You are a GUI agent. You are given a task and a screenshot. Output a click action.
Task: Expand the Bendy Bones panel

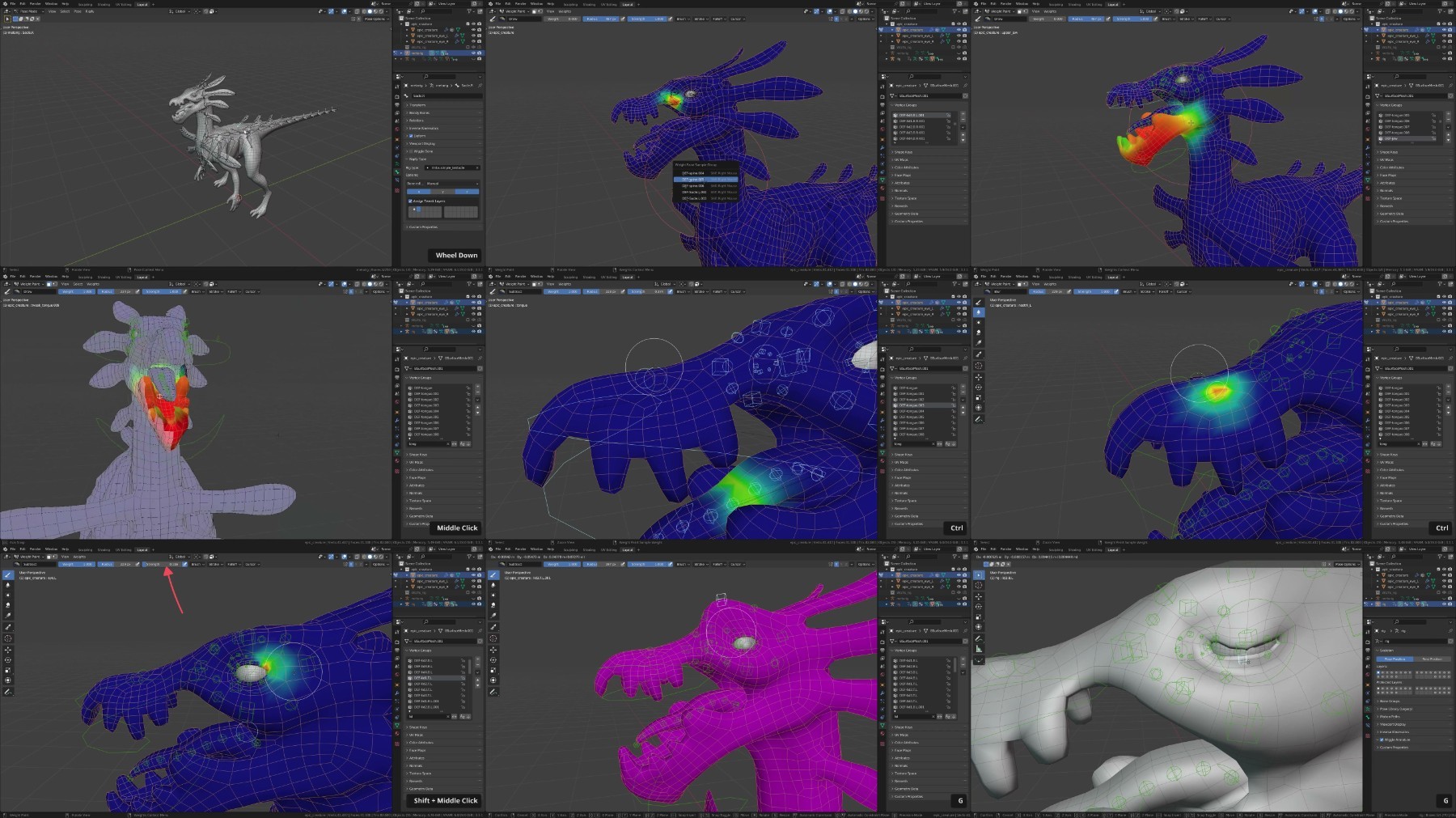pyautogui.click(x=443, y=113)
